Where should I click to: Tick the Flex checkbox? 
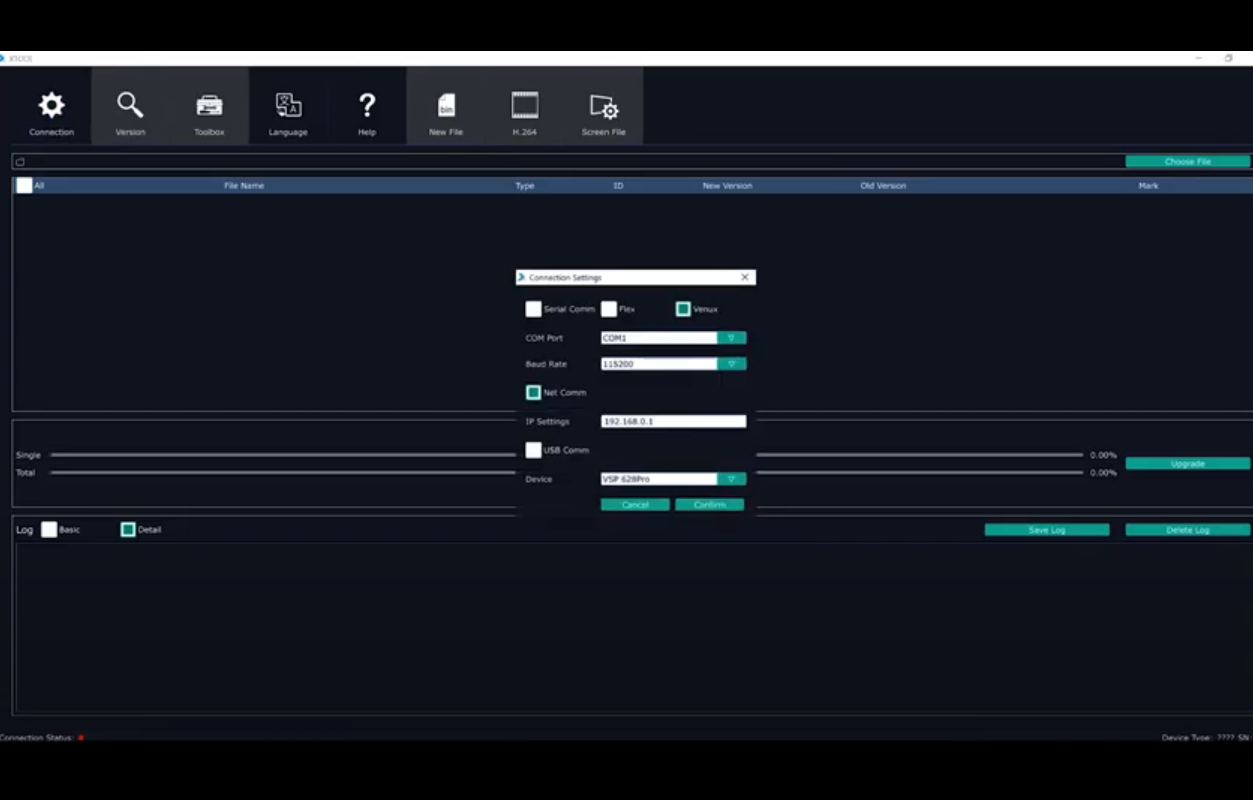pos(609,309)
